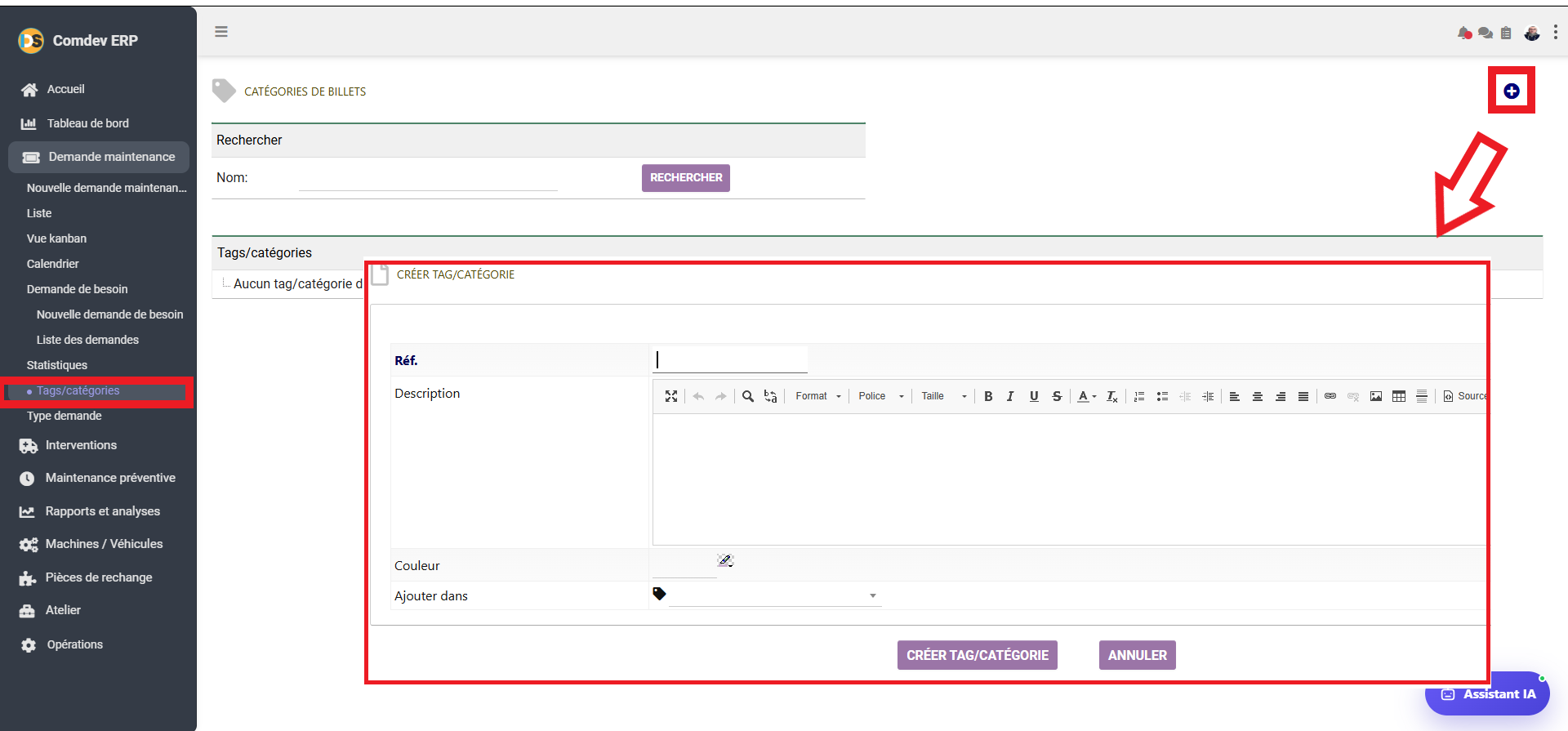This screenshot has width=1568, height=731.
Task: Undo the last edit in the editor
Action: [x=698, y=396]
